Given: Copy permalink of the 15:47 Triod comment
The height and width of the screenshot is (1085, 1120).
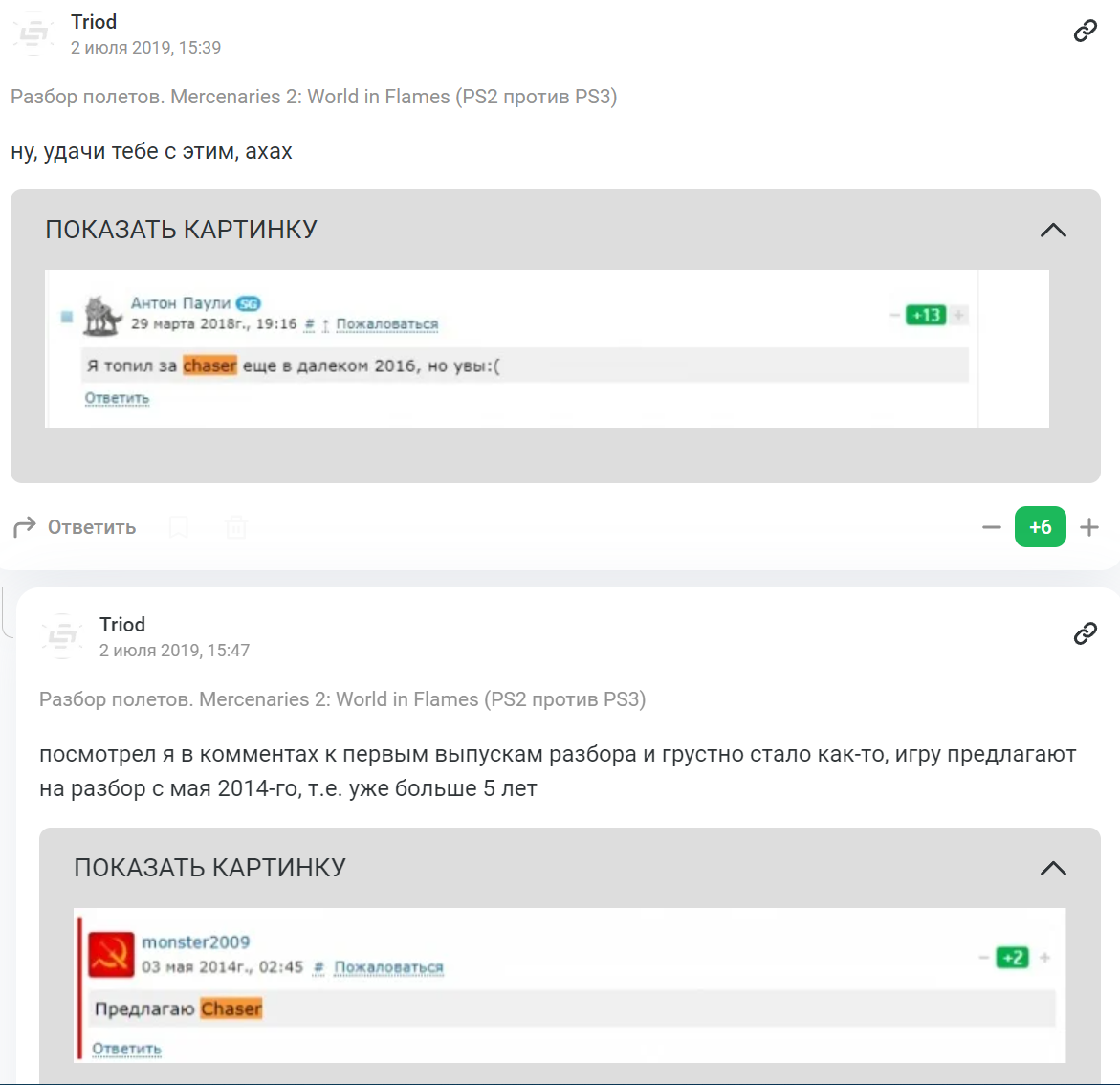Looking at the screenshot, I should pos(1085,633).
